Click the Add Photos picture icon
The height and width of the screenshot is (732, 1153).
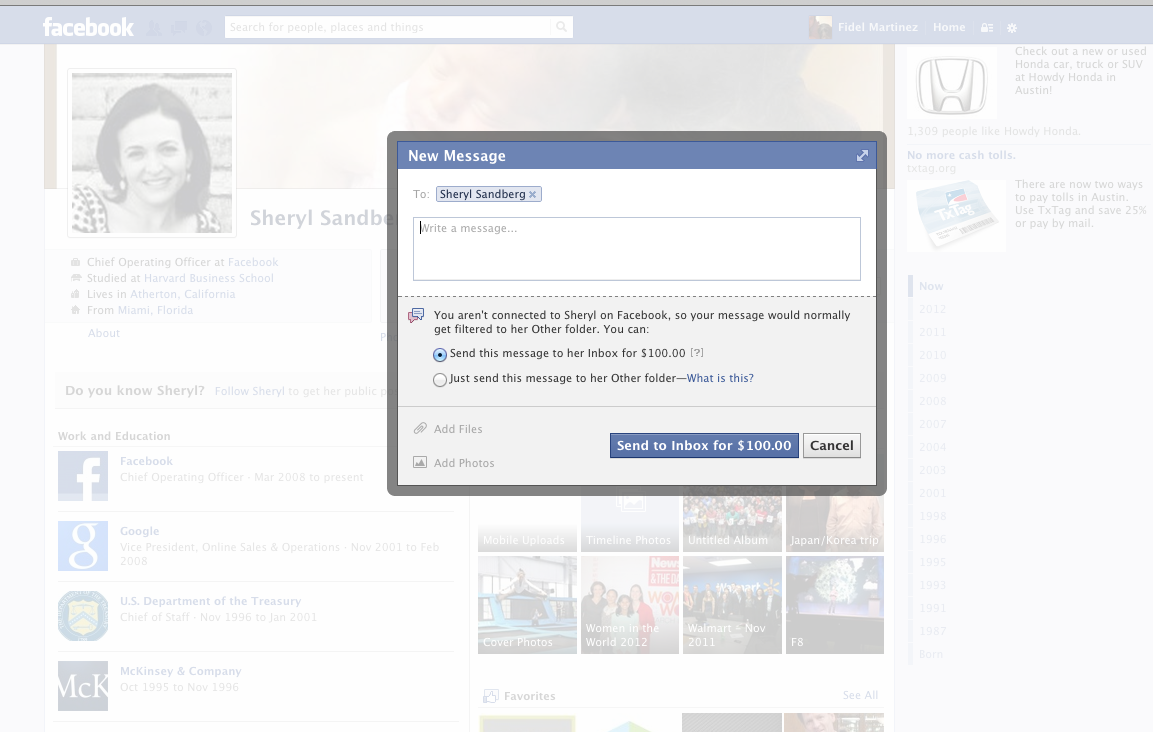point(420,462)
